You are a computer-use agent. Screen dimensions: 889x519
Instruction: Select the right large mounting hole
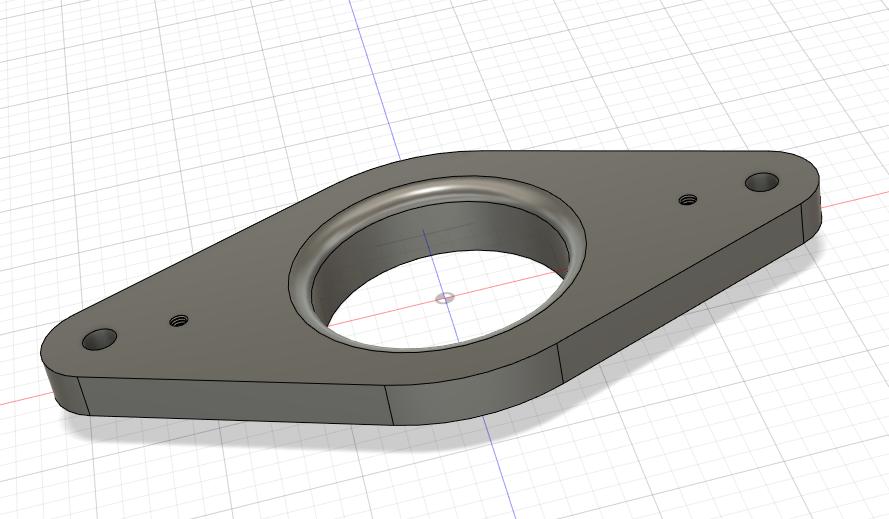pos(761,182)
